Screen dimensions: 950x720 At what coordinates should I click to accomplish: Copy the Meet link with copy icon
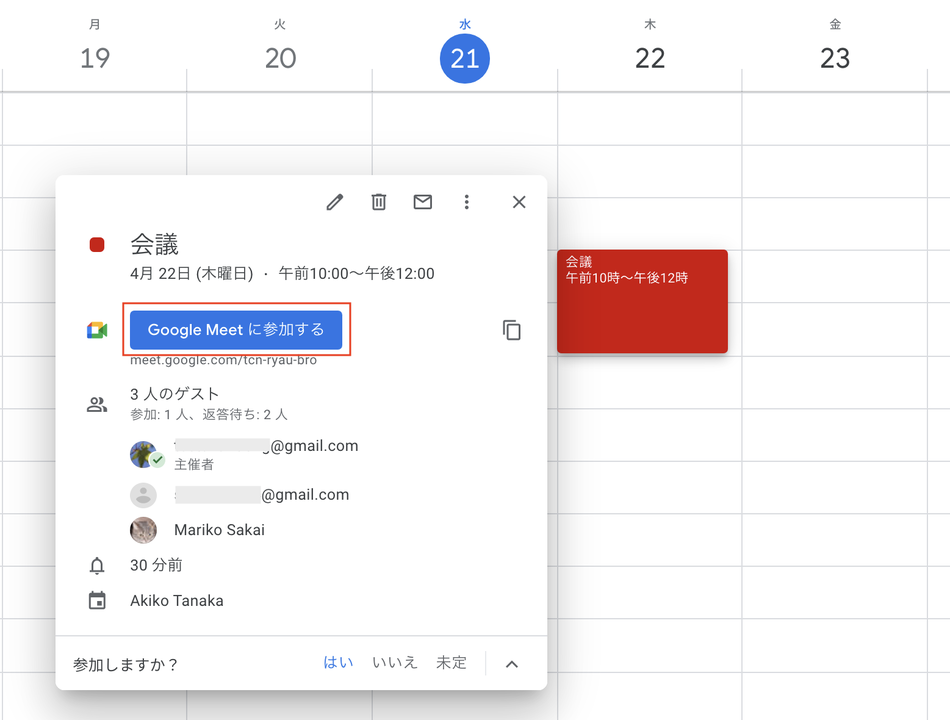pyautogui.click(x=512, y=330)
